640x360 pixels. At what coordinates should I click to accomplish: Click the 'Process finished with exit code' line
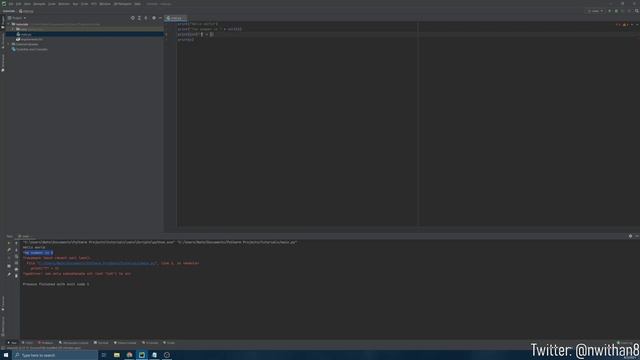pos(56,284)
